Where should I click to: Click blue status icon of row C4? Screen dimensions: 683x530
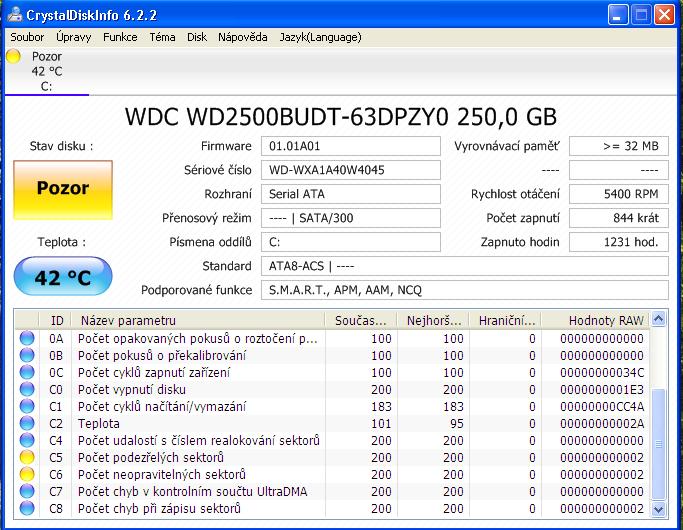(x=27, y=440)
